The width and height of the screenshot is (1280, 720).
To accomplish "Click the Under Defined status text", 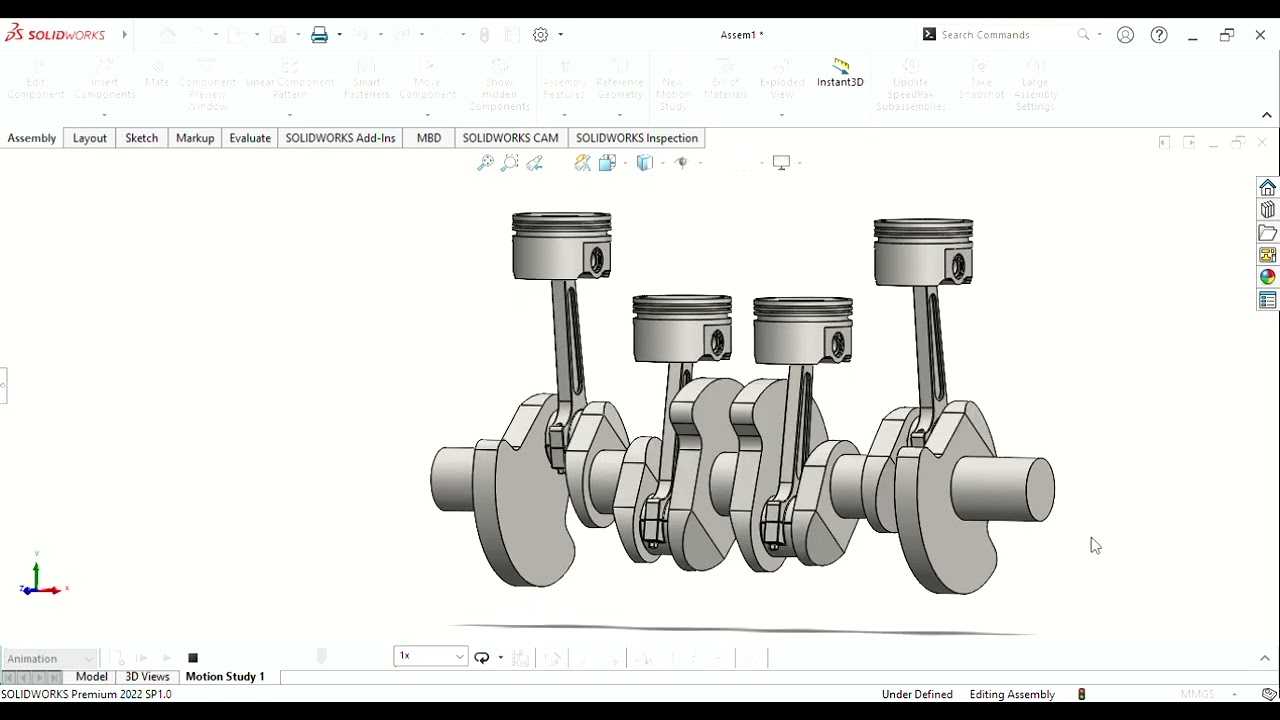I will [x=917, y=694].
